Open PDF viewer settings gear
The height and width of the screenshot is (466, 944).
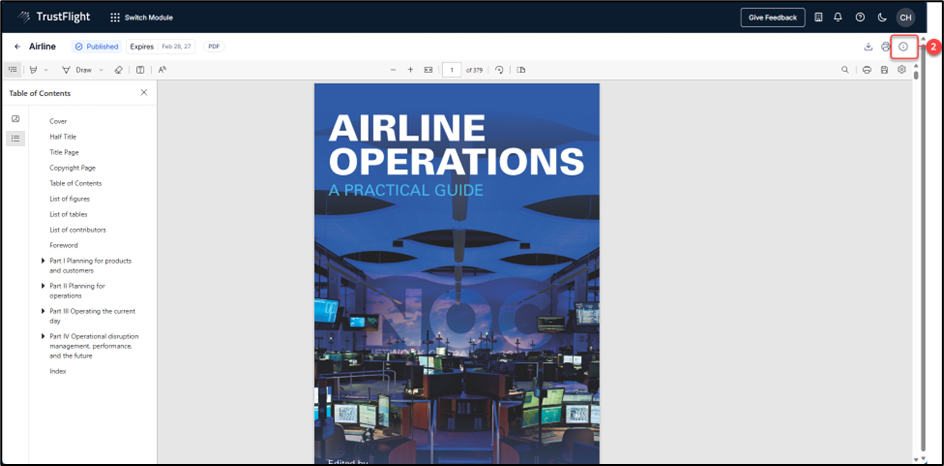pos(901,70)
